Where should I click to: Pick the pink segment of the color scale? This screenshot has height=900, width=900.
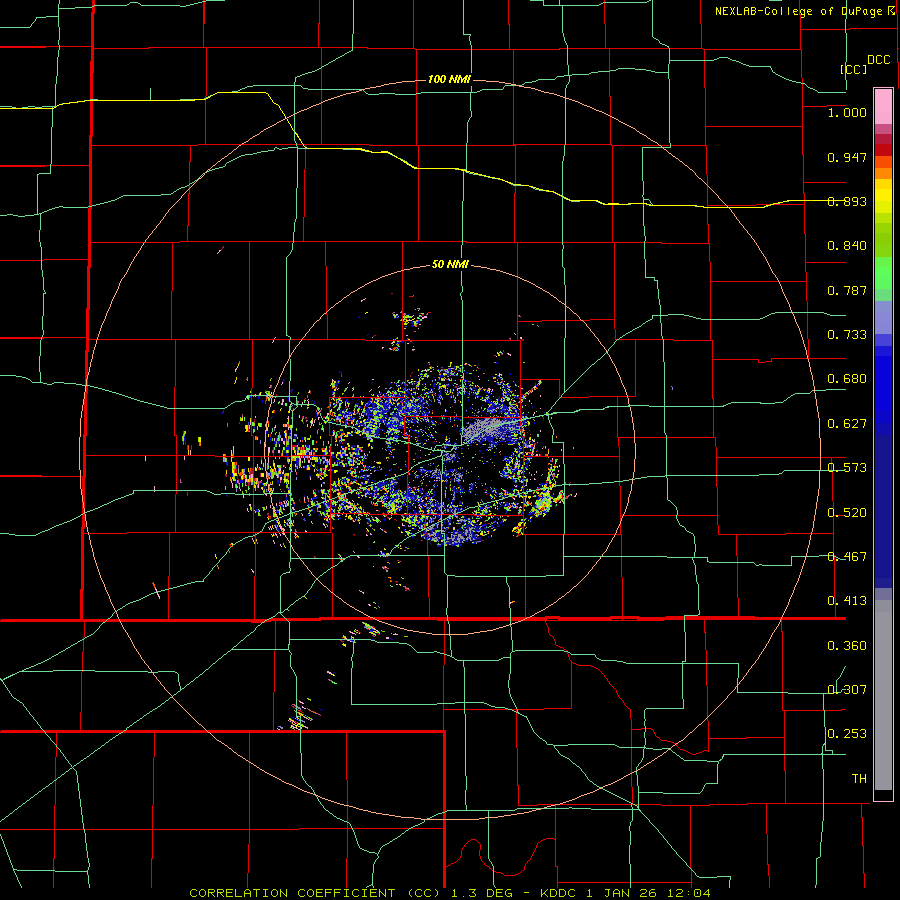[x=883, y=107]
